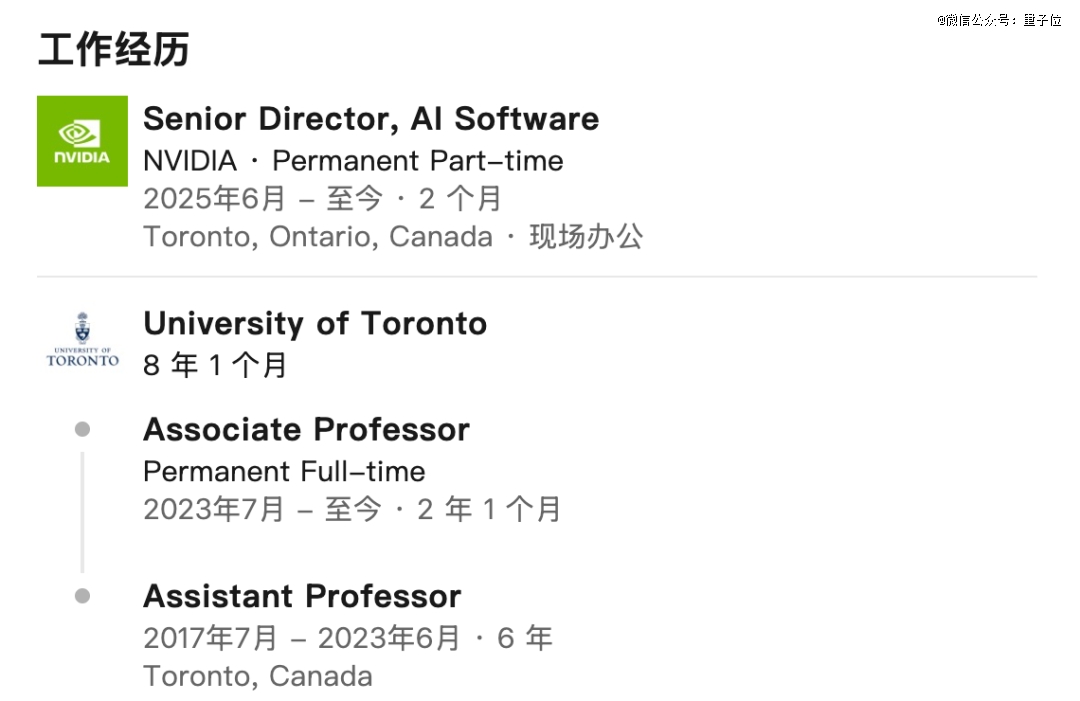Click the Permanent Full-time employment type
1080x701 pixels.
pyautogui.click(x=284, y=472)
